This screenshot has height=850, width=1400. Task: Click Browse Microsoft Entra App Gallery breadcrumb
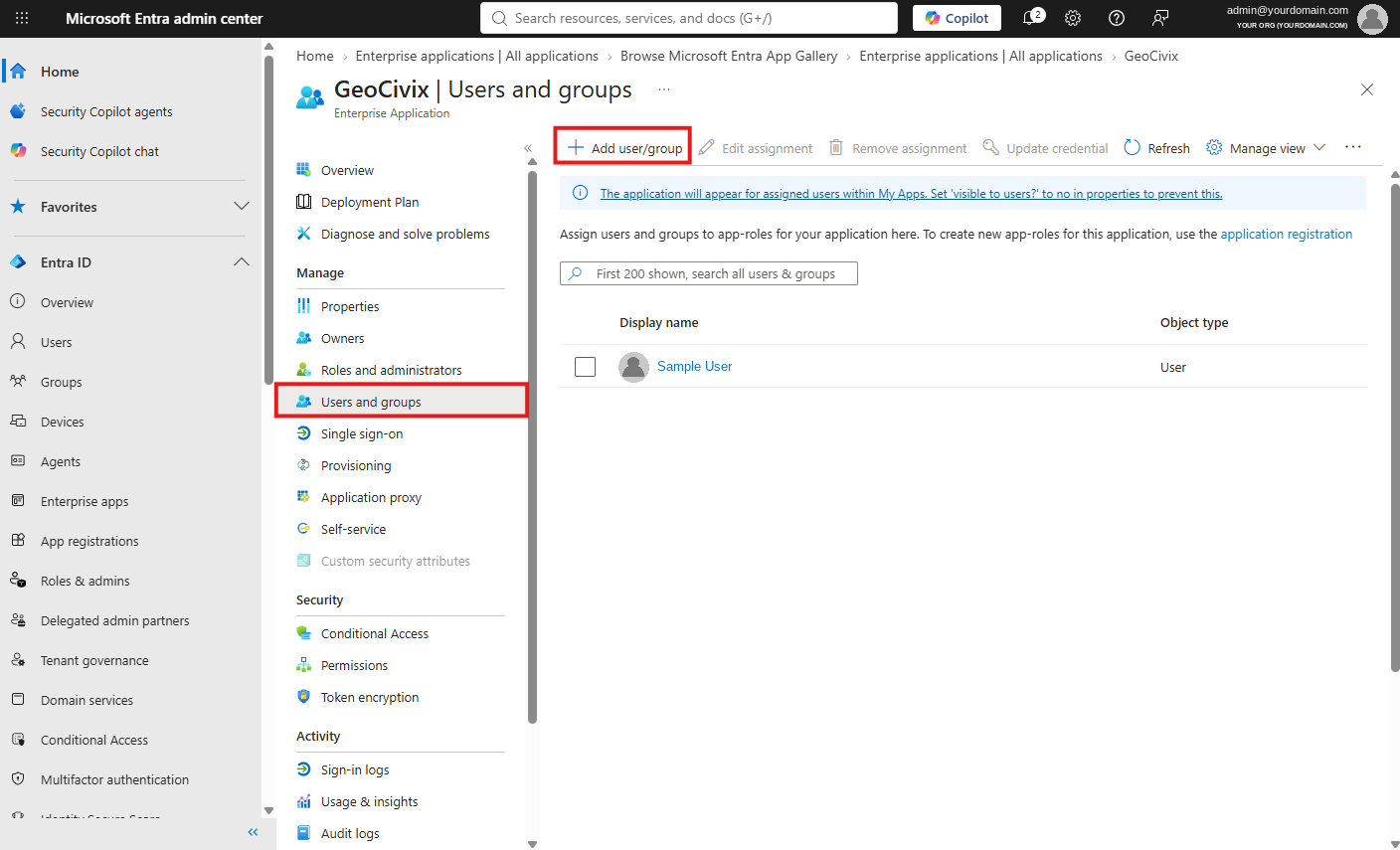click(729, 56)
